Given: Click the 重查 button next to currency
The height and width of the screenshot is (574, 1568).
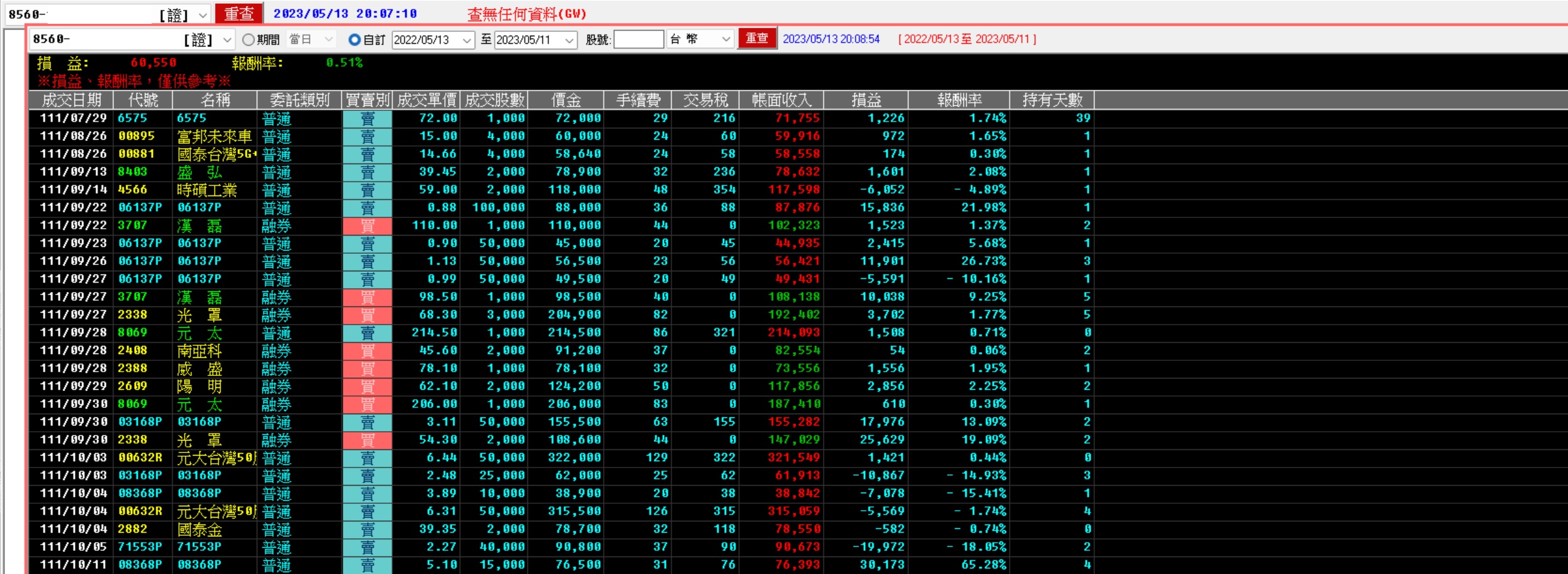Looking at the screenshot, I should (757, 38).
